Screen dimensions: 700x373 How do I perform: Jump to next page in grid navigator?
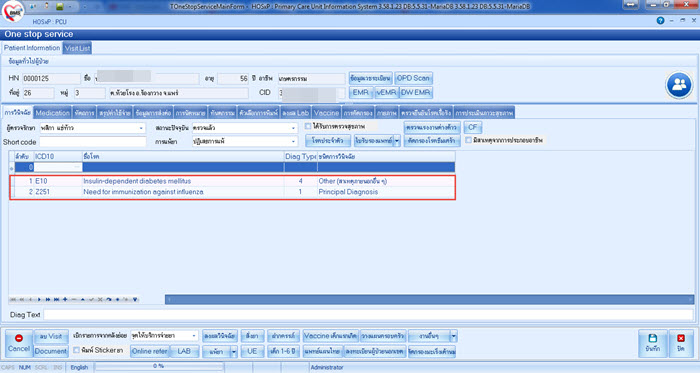point(48,299)
